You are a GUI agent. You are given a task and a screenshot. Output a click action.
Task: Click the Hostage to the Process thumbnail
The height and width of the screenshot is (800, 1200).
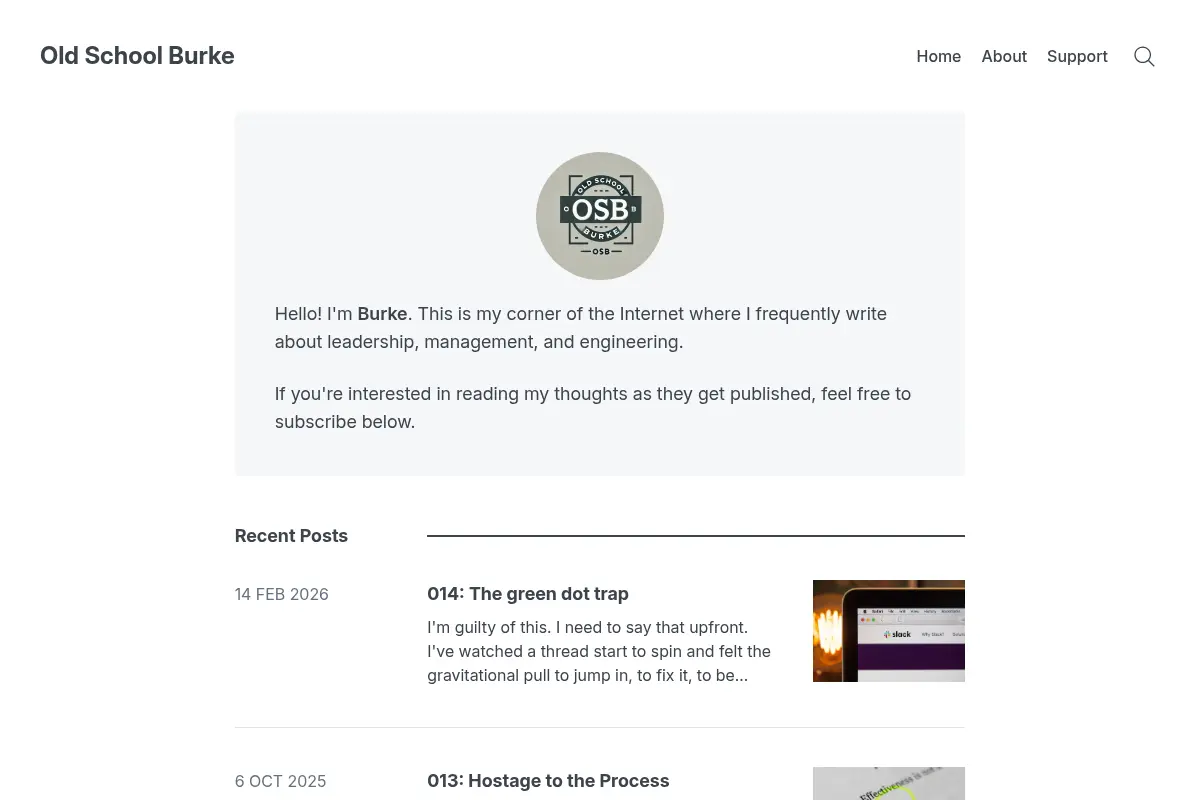[889, 784]
